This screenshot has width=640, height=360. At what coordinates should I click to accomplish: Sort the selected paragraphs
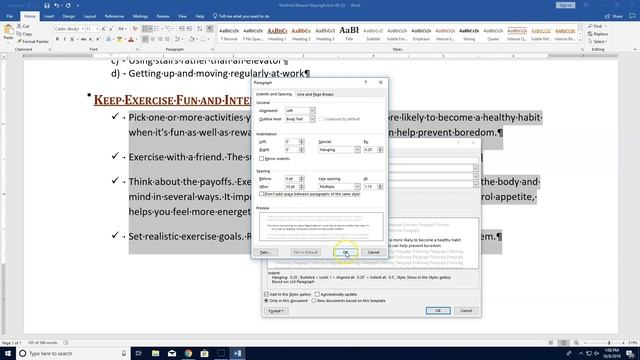pyautogui.click(x=200, y=29)
